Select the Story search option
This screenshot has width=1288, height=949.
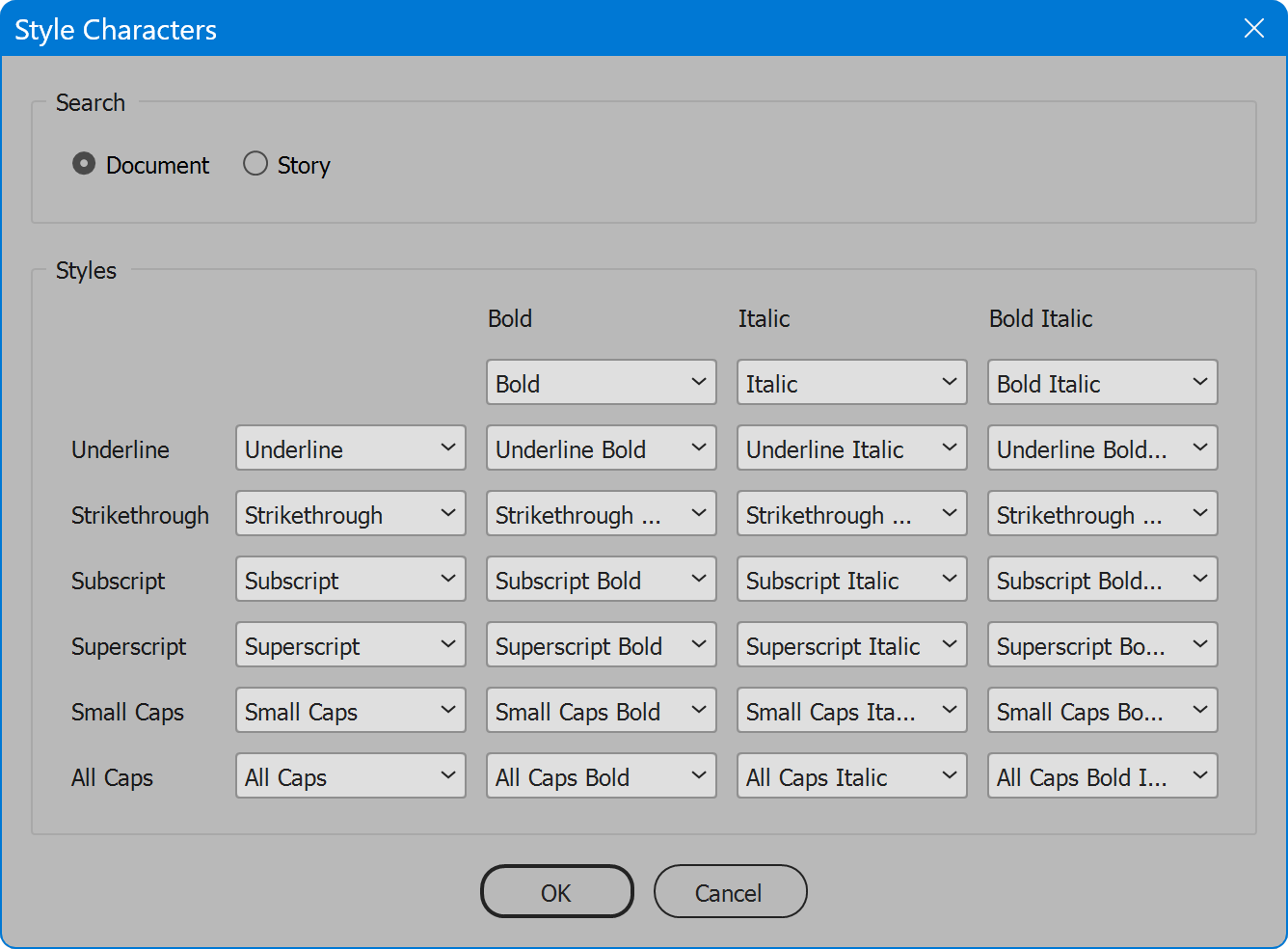pos(255,164)
